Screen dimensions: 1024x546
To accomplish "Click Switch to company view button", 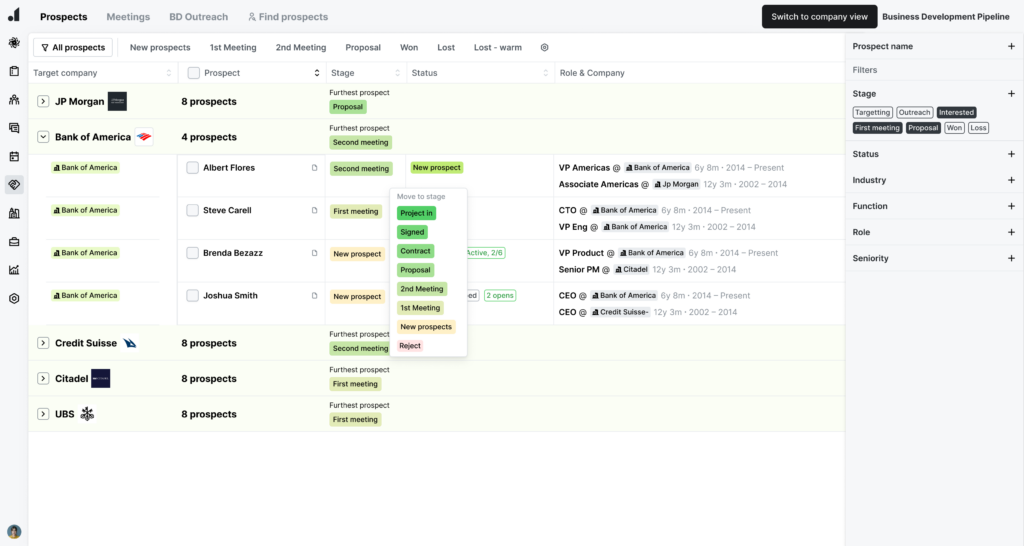I will (820, 17).
